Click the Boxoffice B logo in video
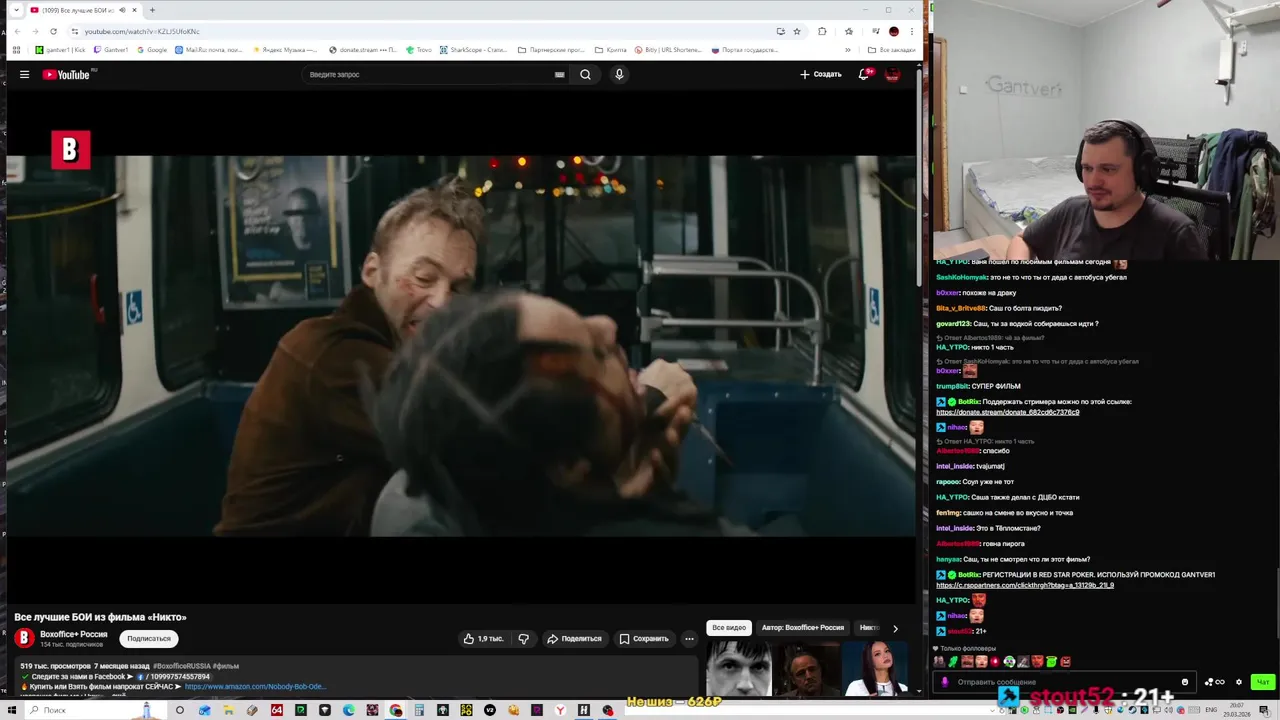The width and height of the screenshot is (1280, 720). coord(70,150)
